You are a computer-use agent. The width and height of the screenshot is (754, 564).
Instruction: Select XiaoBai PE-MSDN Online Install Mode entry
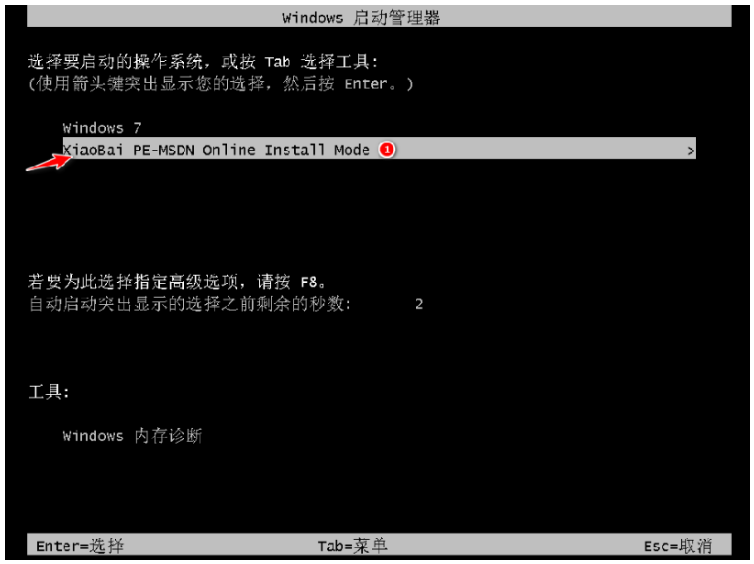pos(379,149)
